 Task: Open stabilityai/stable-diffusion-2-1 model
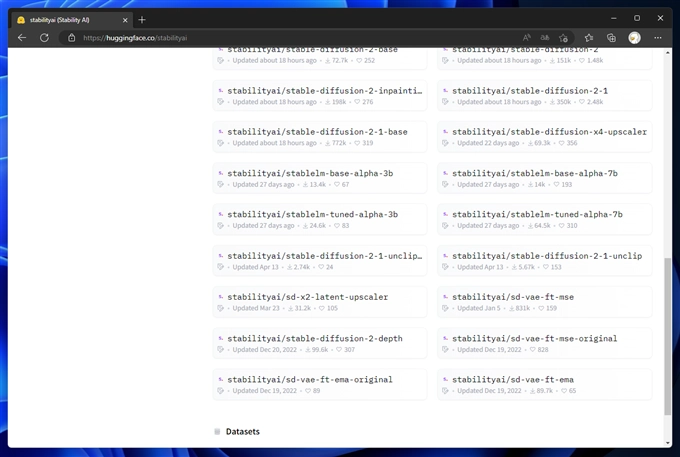(x=544, y=95)
